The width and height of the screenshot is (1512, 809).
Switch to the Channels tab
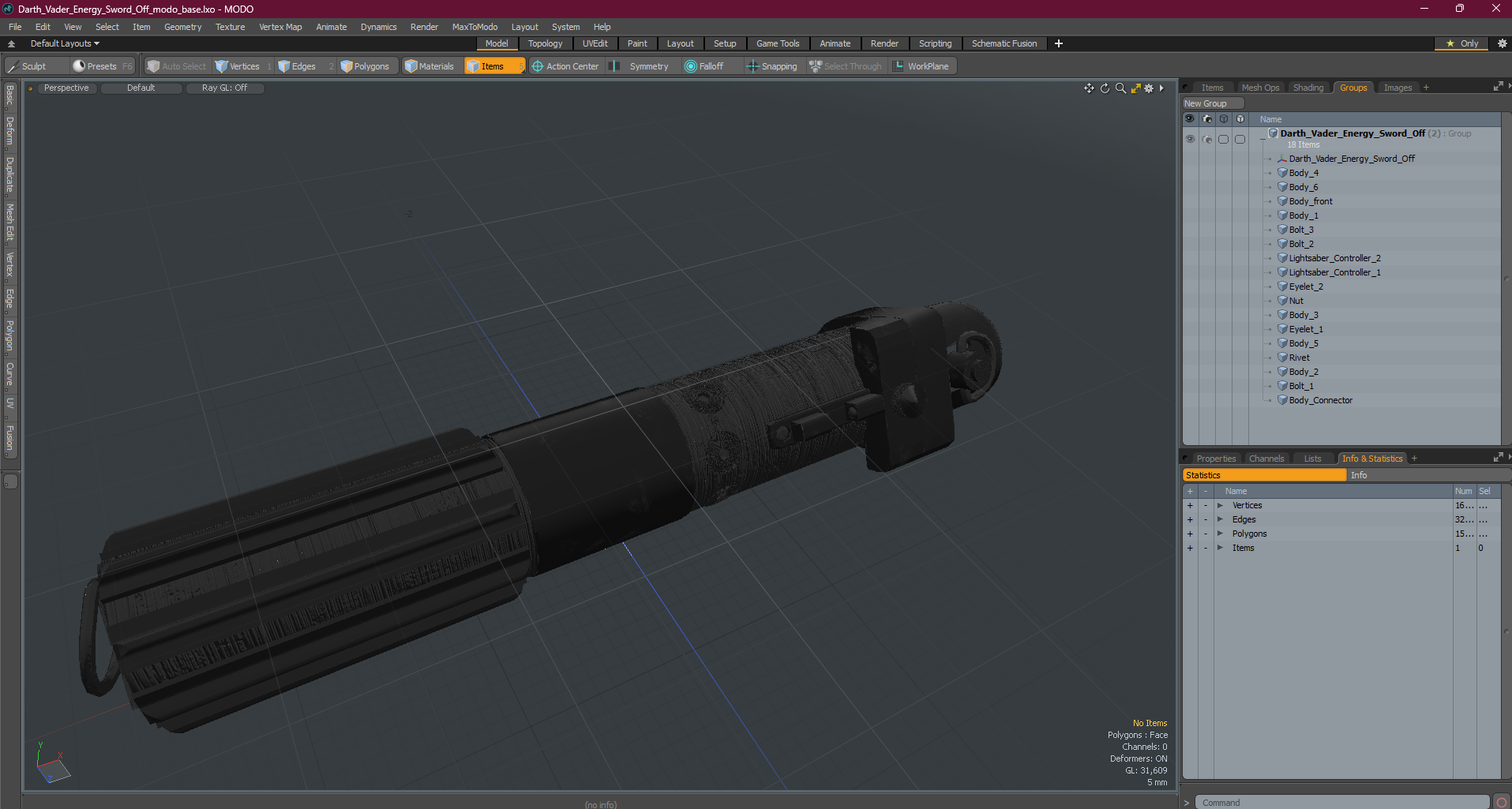click(1266, 459)
